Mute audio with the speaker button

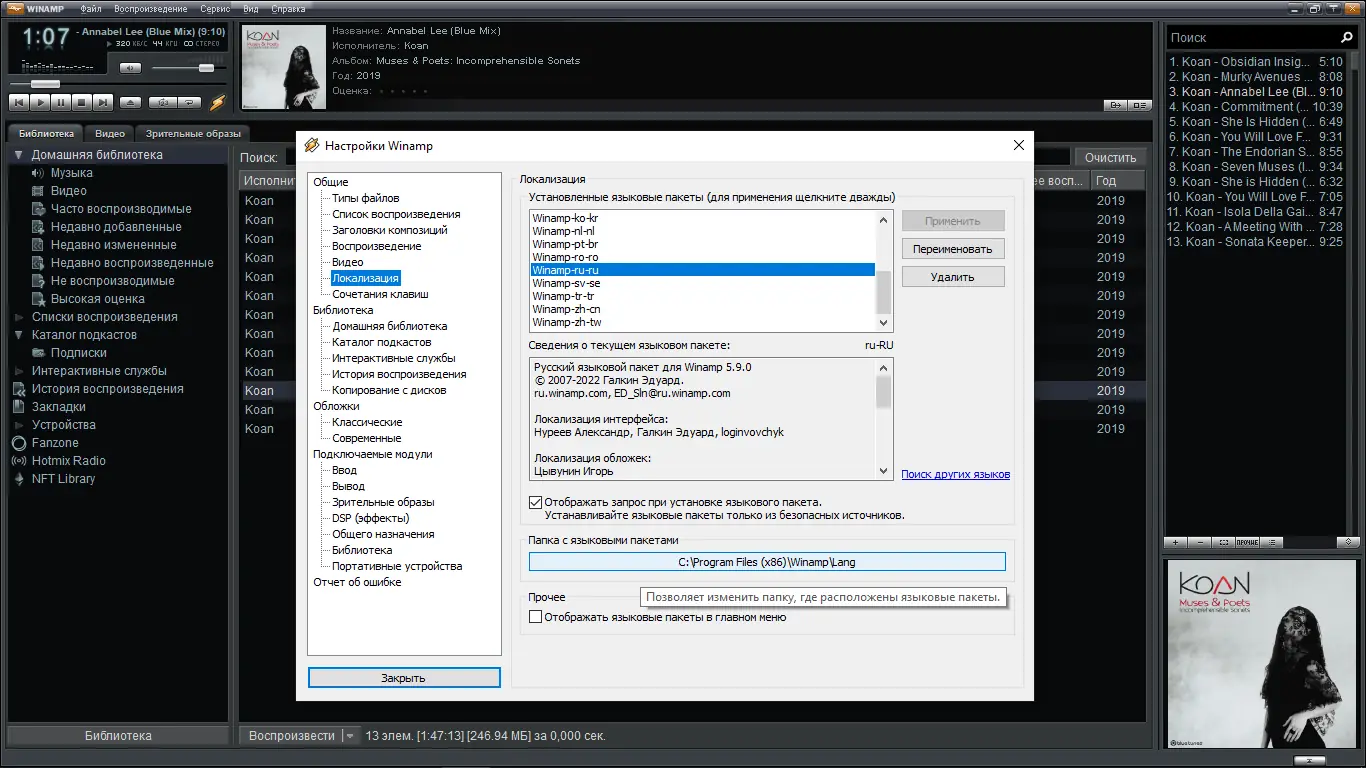(130, 68)
